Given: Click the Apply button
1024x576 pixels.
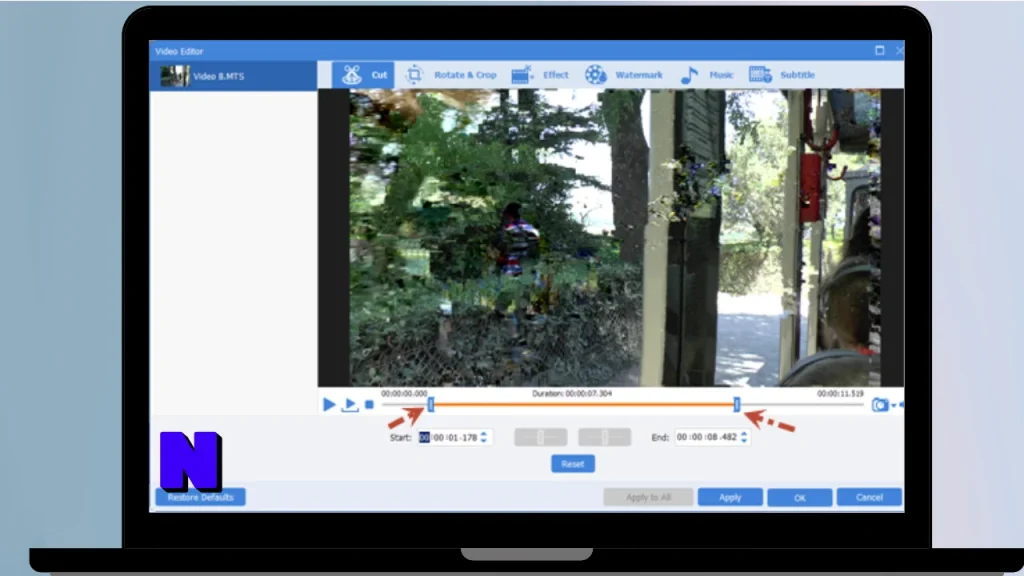Looking at the screenshot, I should click(730, 498).
